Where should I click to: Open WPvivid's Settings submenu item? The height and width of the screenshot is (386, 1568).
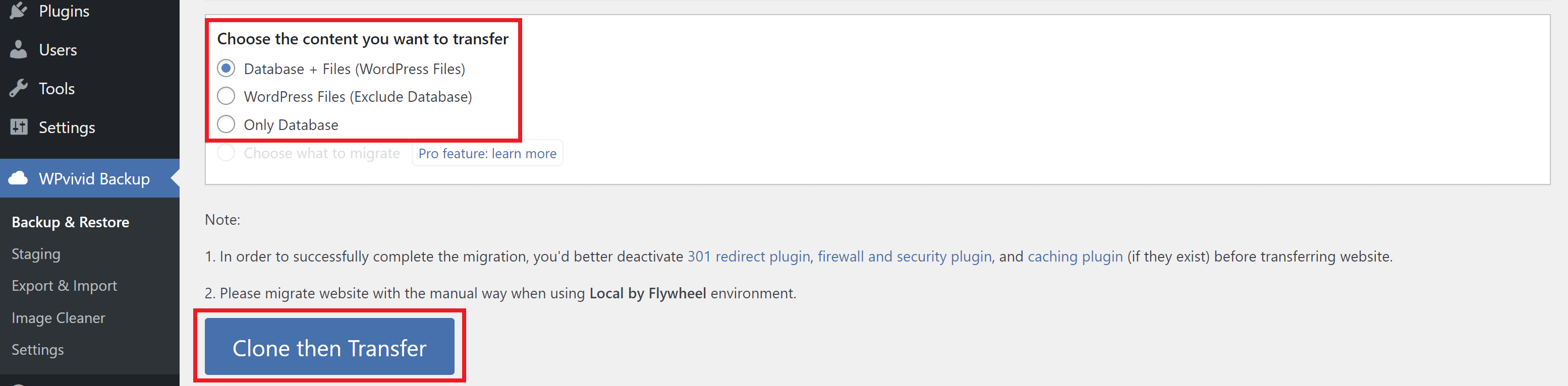(x=38, y=349)
